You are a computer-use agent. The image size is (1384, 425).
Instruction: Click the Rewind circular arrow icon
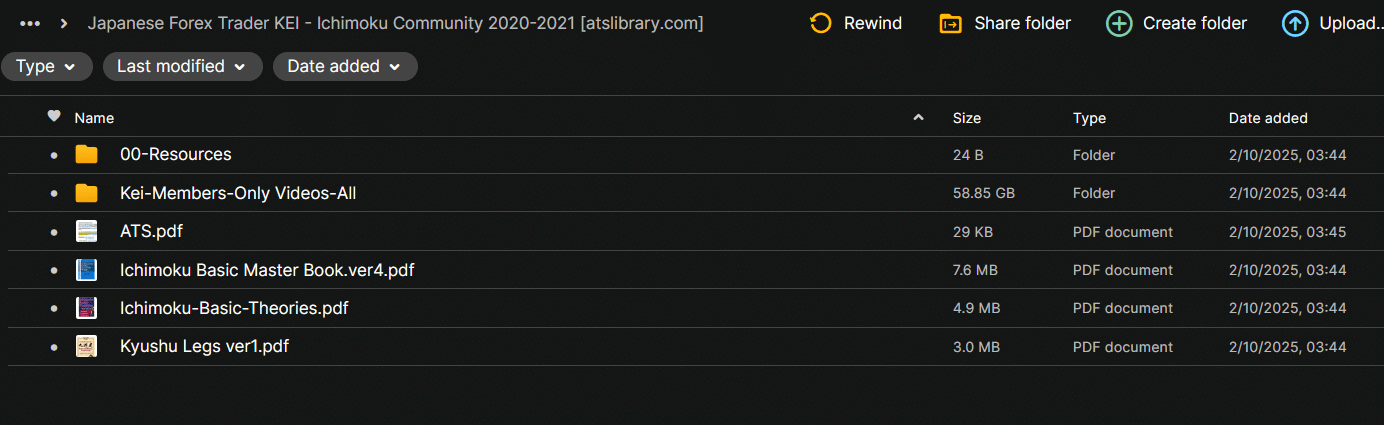pos(821,23)
